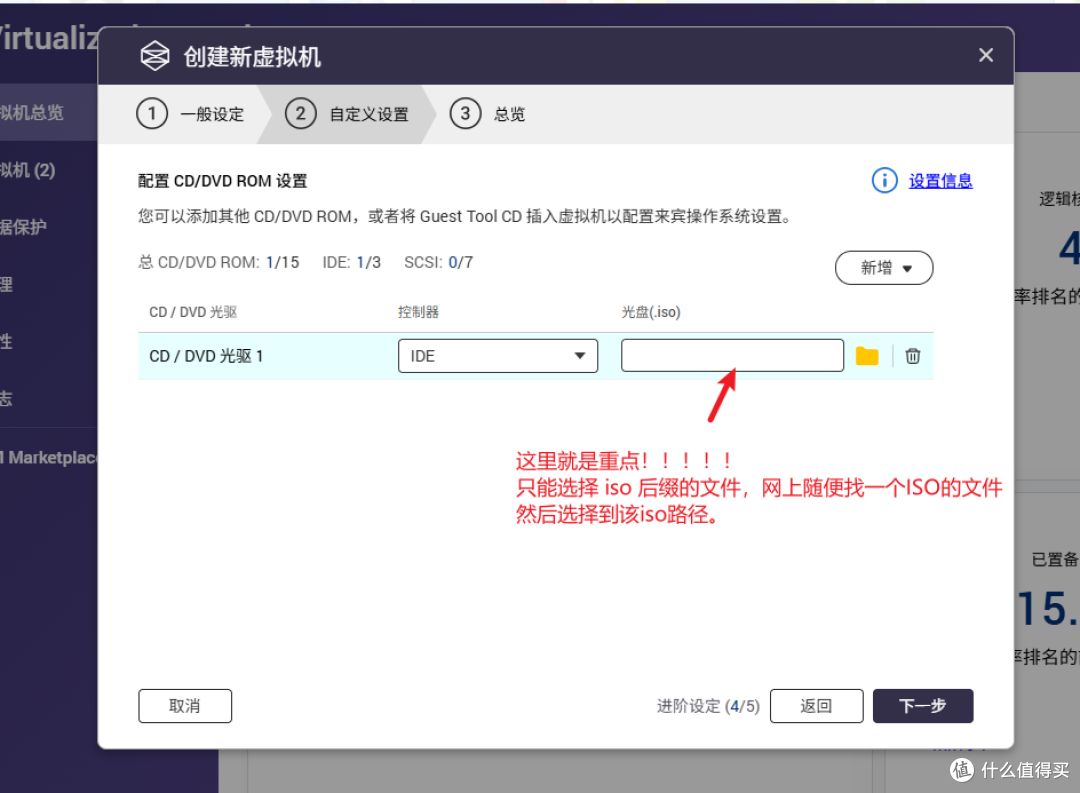Proceed with the 下一步 button

coord(923,706)
